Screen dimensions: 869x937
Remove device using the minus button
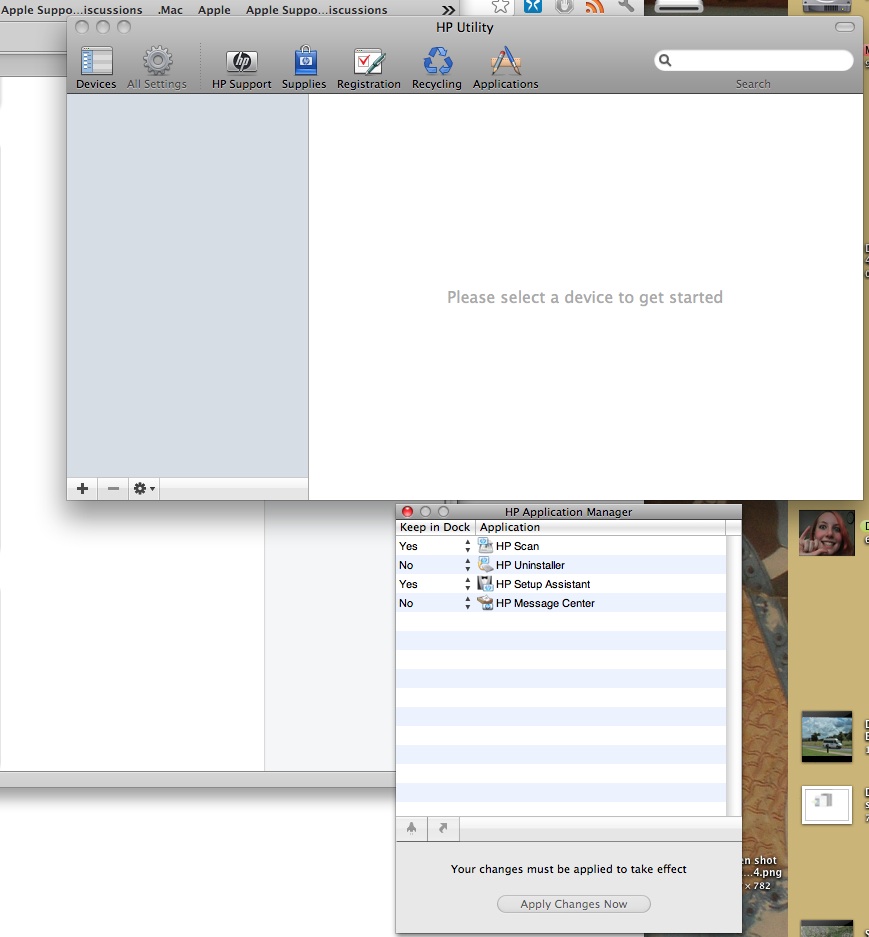point(113,489)
